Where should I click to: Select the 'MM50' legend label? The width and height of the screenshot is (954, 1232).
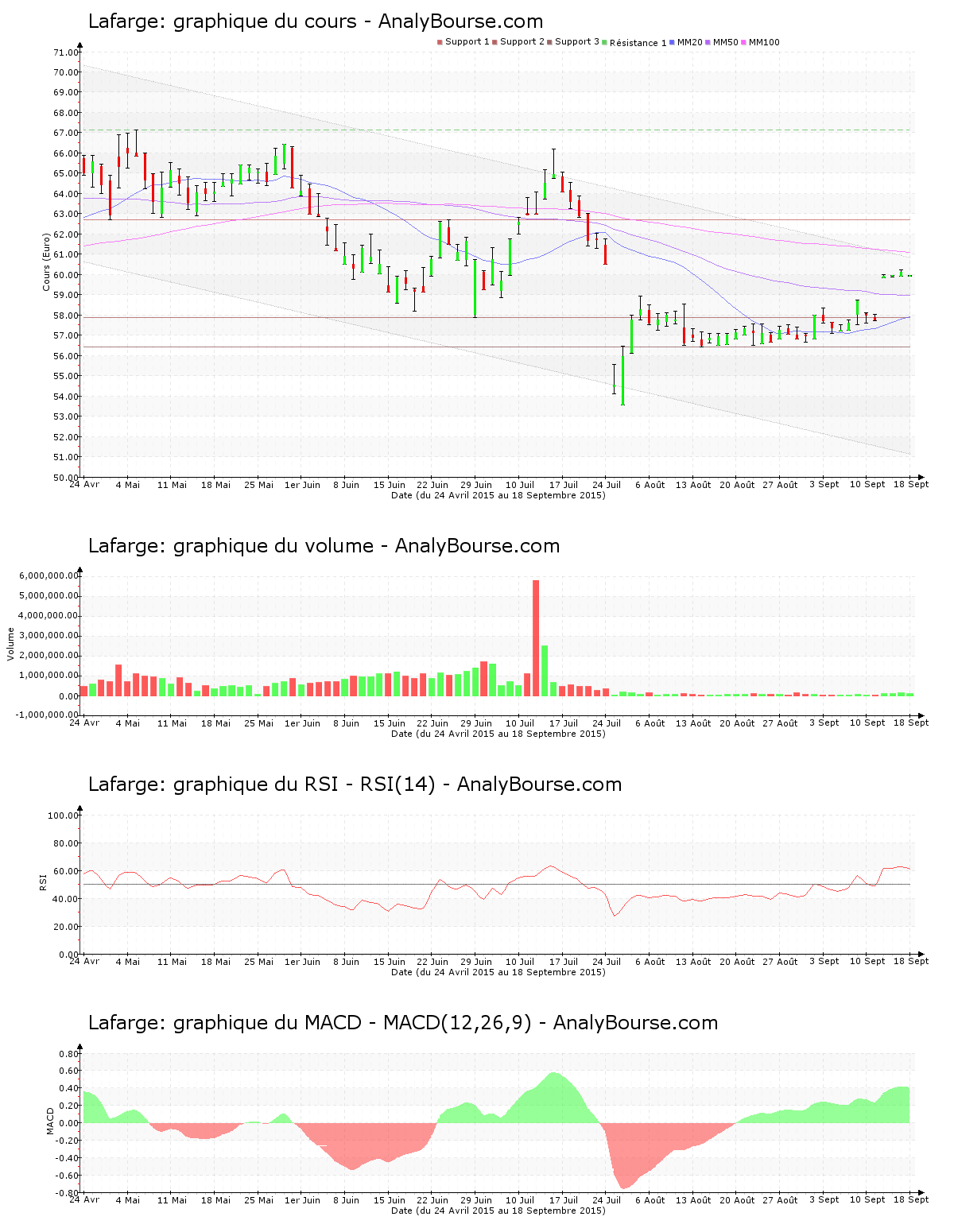(726, 42)
